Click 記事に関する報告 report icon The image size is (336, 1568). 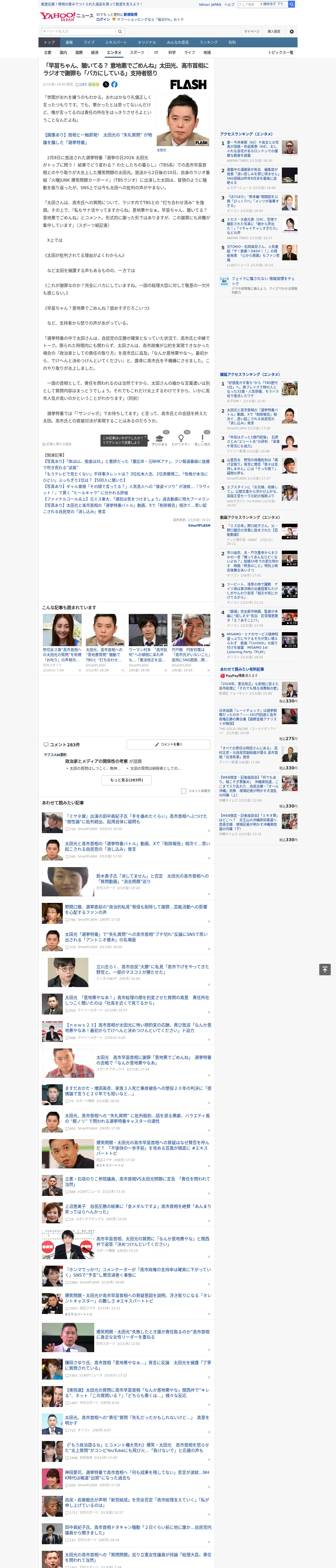[x=57, y=444]
